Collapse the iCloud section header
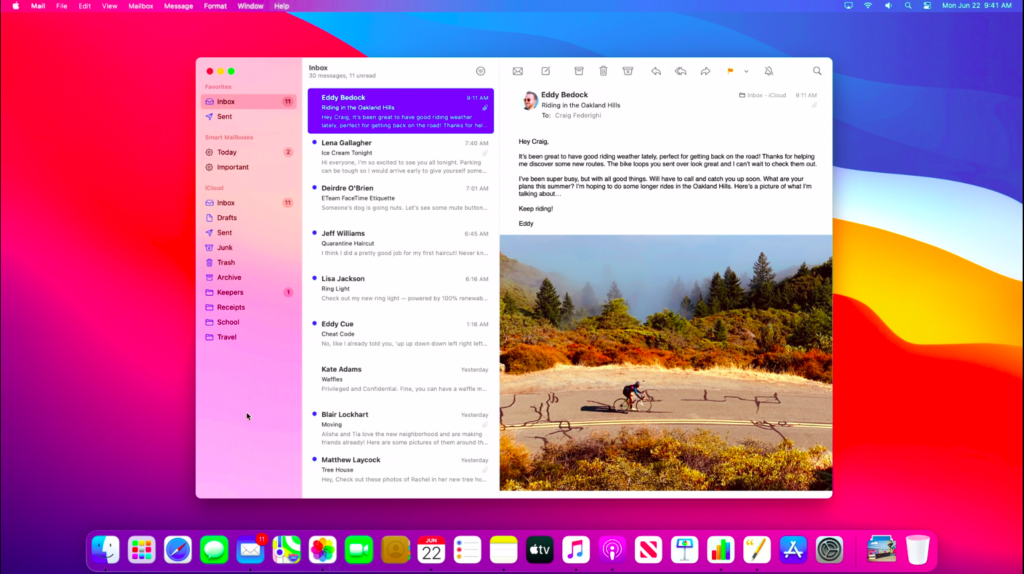The width and height of the screenshot is (1024, 574). click(x=214, y=188)
